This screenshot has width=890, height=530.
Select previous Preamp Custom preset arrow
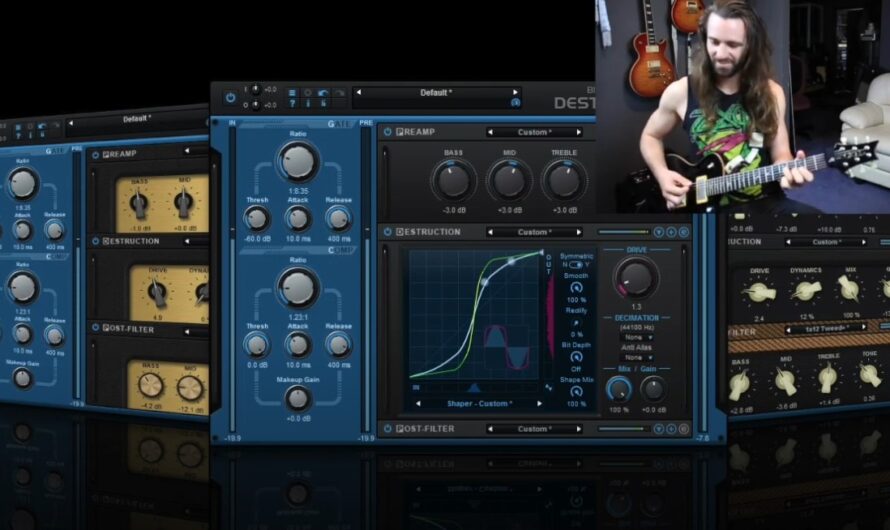point(490,132)
